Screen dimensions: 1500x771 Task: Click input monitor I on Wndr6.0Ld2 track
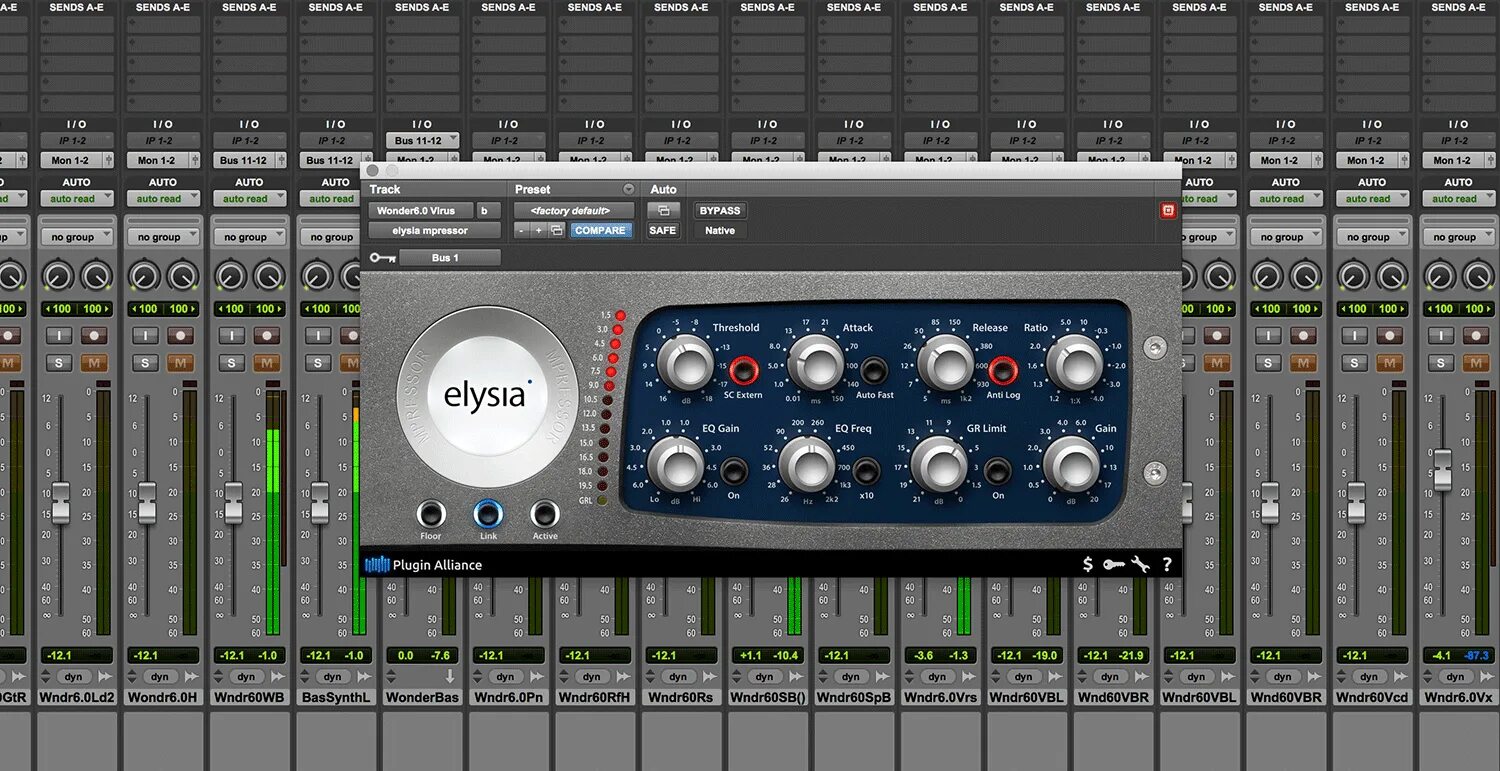click(x=59, y=336)
